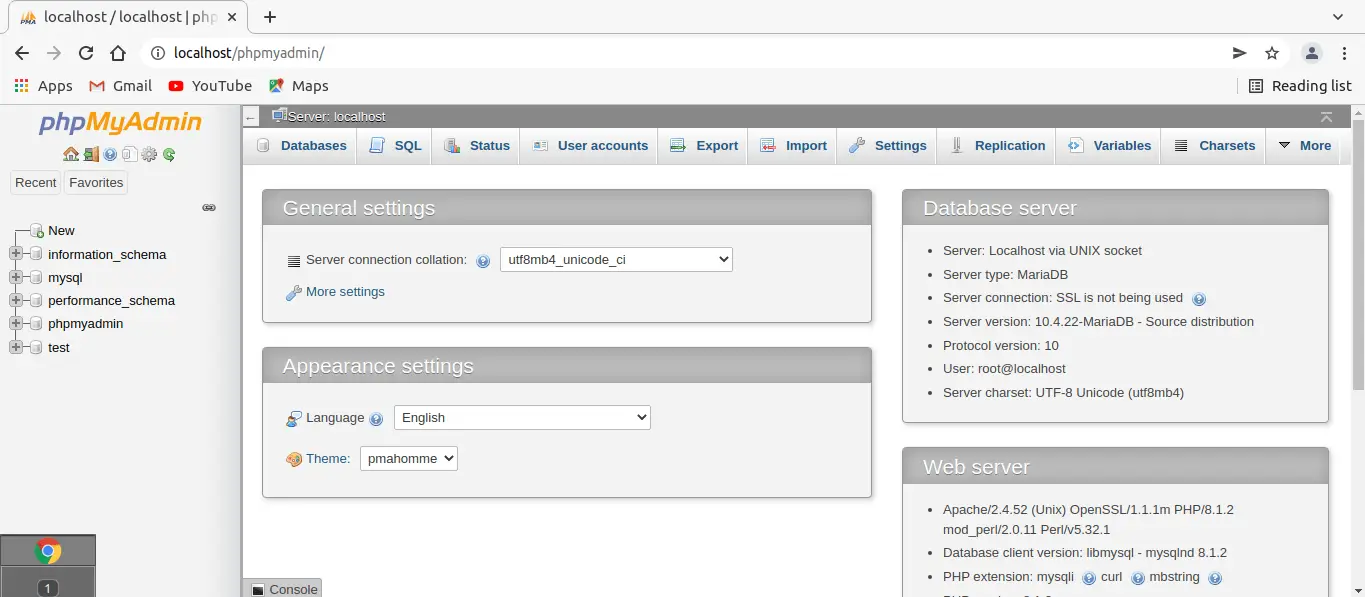This screenshot has height=597, width=1365.
Task: Open the Export tab
Action: pos(704,146)
